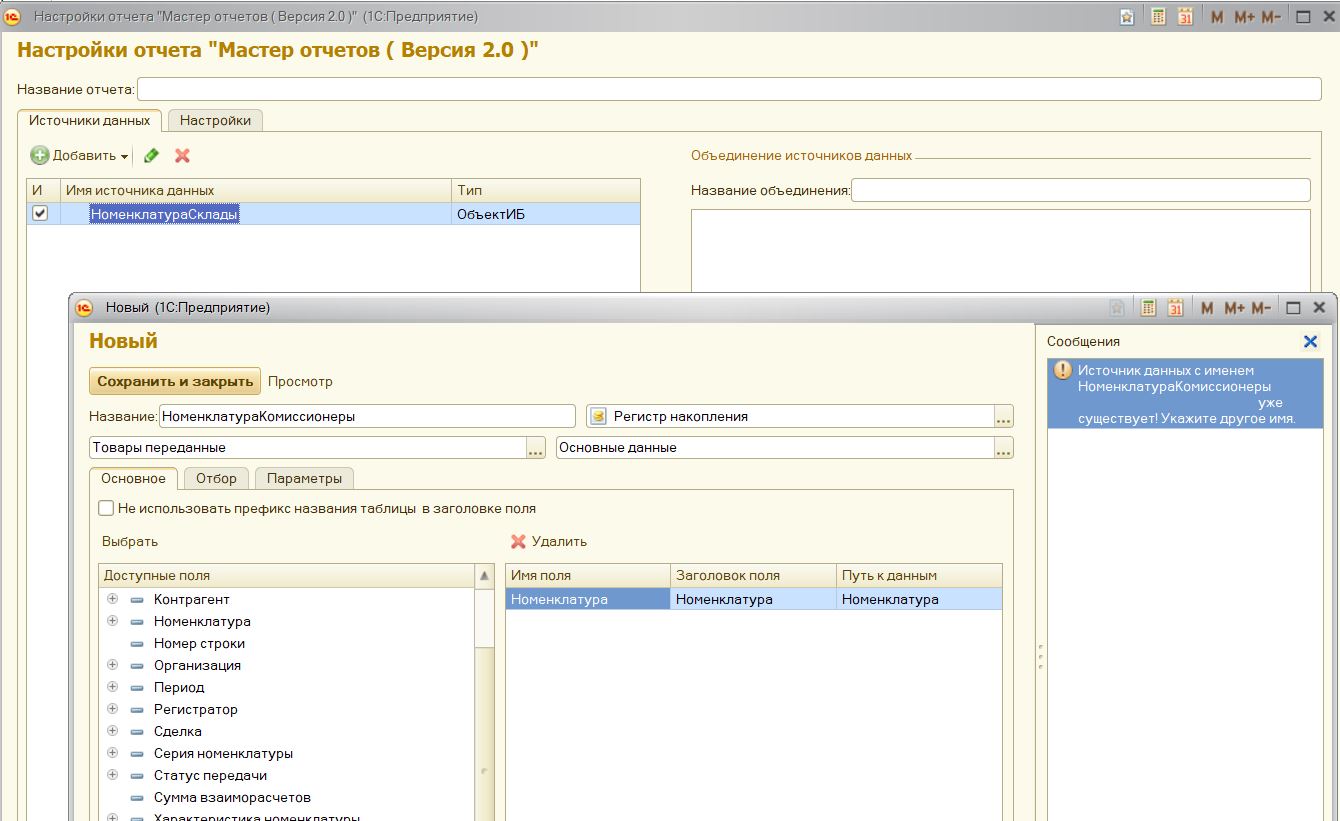Click the Название field with НоменклатураКомиссионеры
The image size is (1340, 821).
tap(367, 416)
